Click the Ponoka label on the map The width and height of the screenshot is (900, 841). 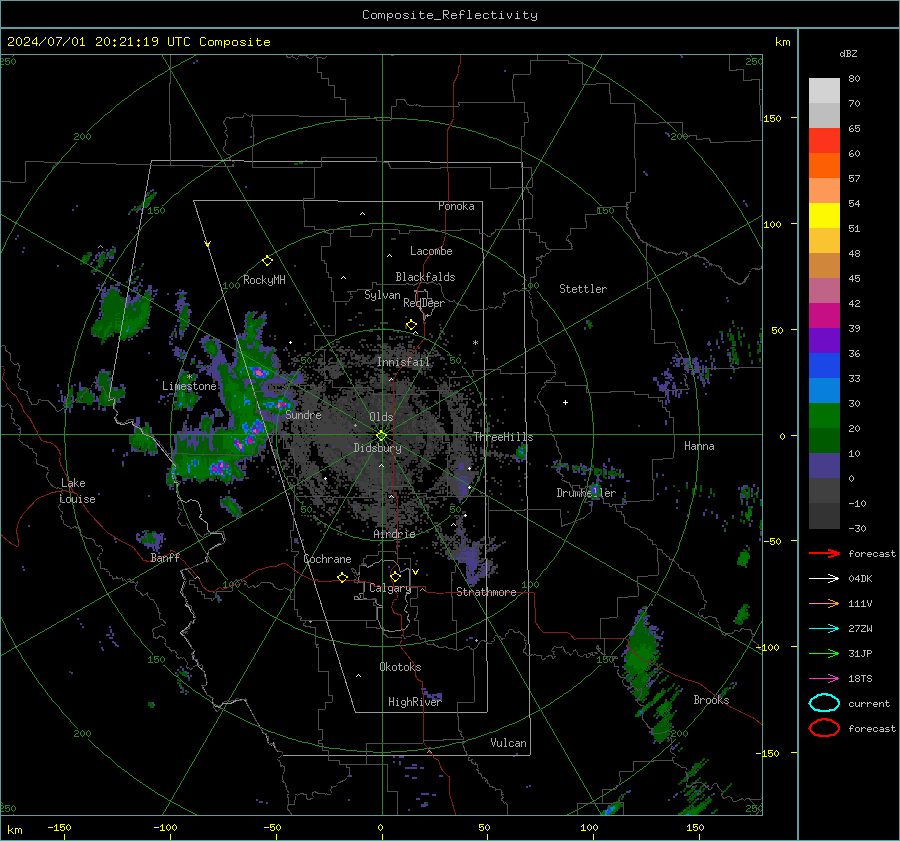[456, 206]
